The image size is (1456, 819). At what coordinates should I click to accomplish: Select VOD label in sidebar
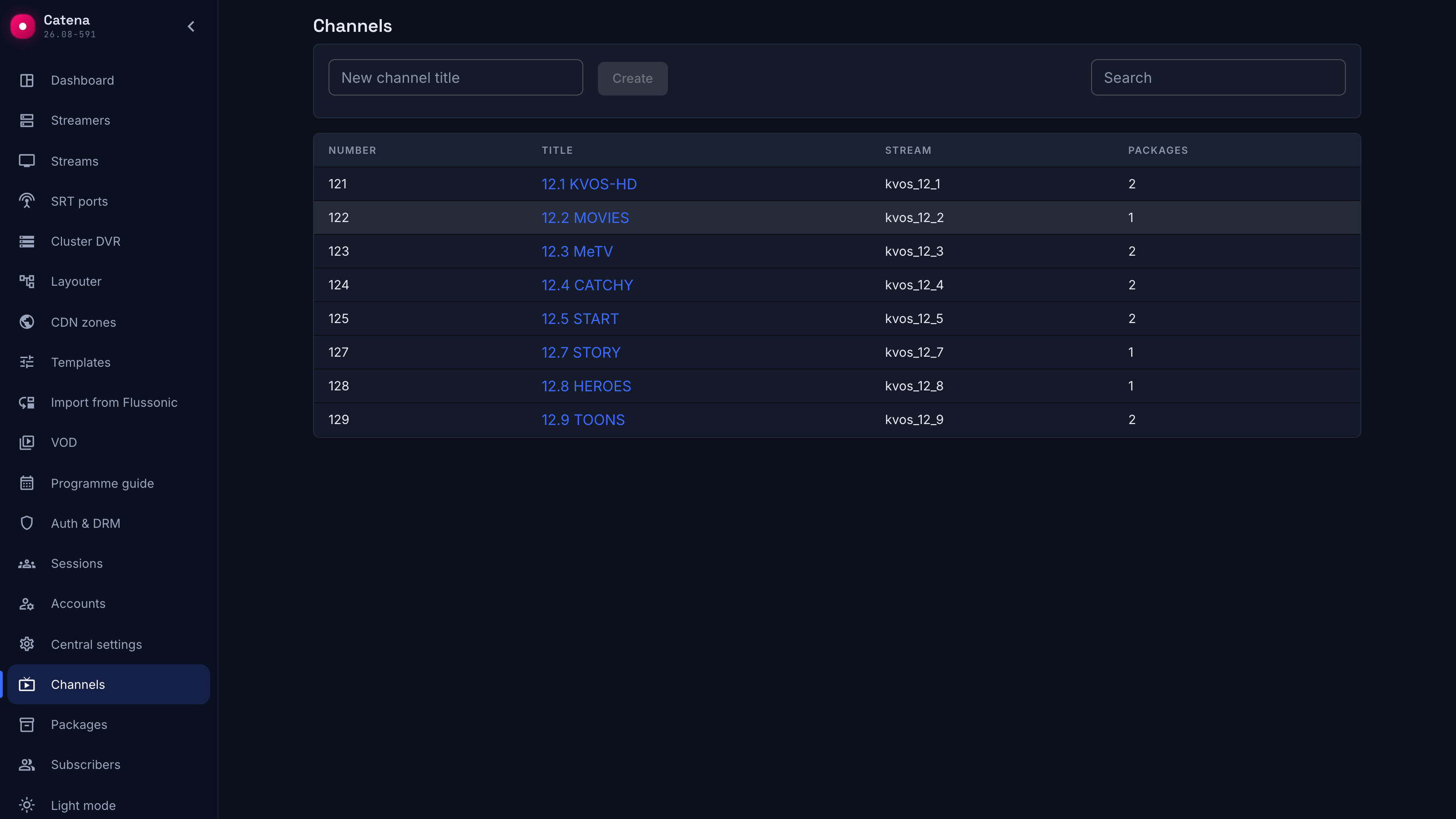pyautogui.click(x=64, y=443)
